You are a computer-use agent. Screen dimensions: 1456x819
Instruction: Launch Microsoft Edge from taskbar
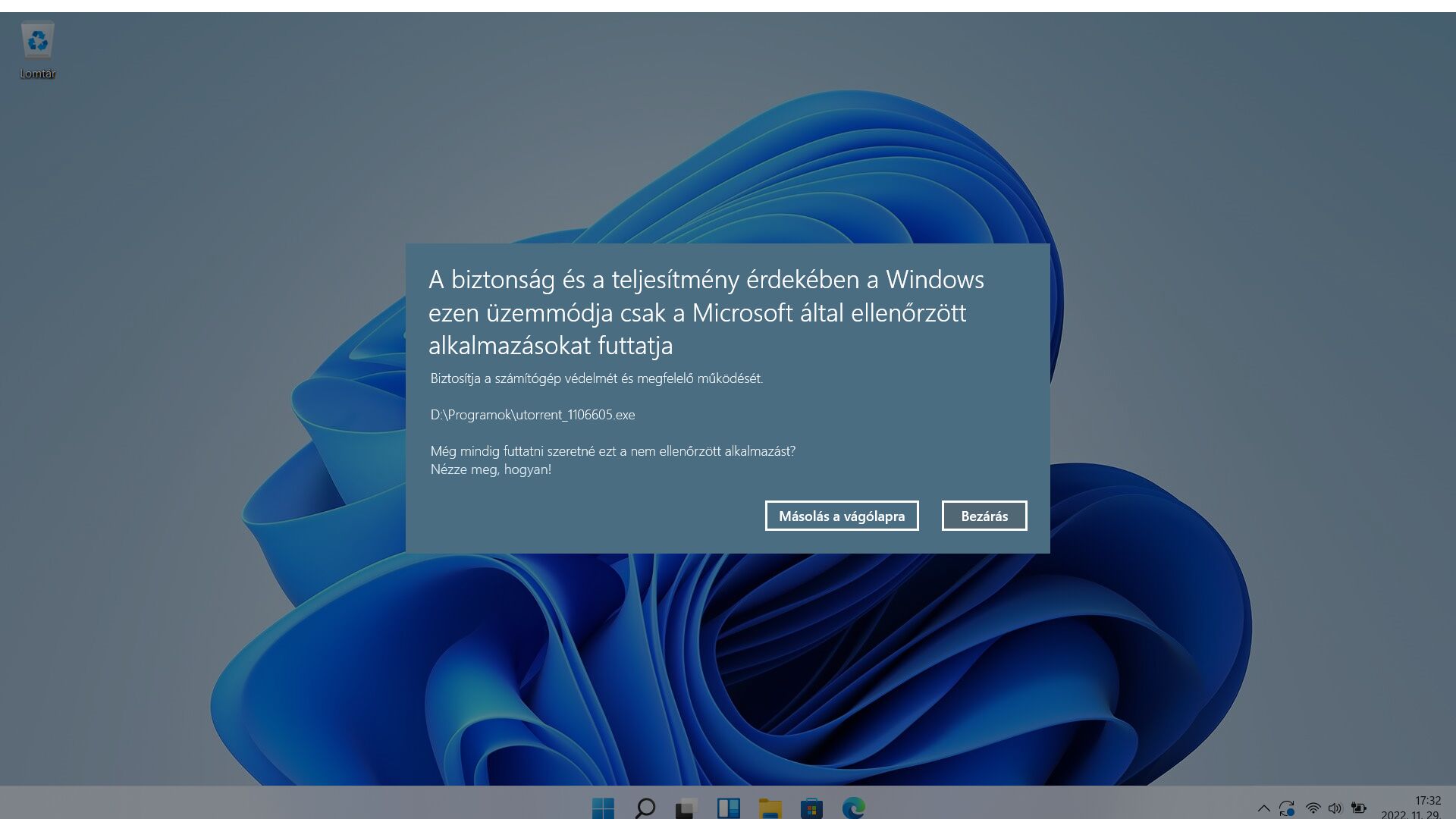[853, 808]
